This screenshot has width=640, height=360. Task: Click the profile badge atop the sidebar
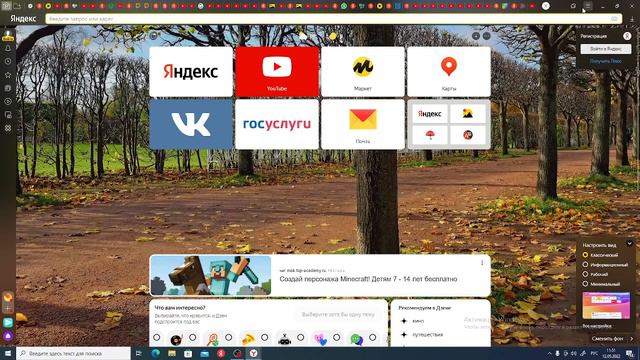tap(8, 35)
